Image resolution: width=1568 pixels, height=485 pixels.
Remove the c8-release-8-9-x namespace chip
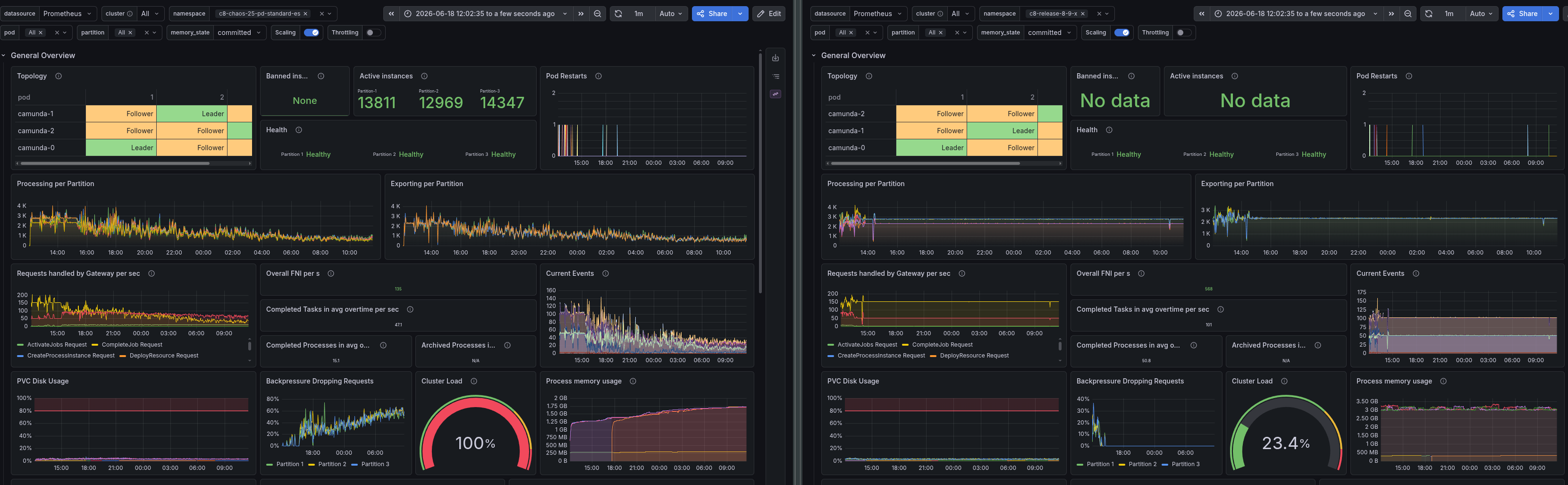(x=1082, y=13)
